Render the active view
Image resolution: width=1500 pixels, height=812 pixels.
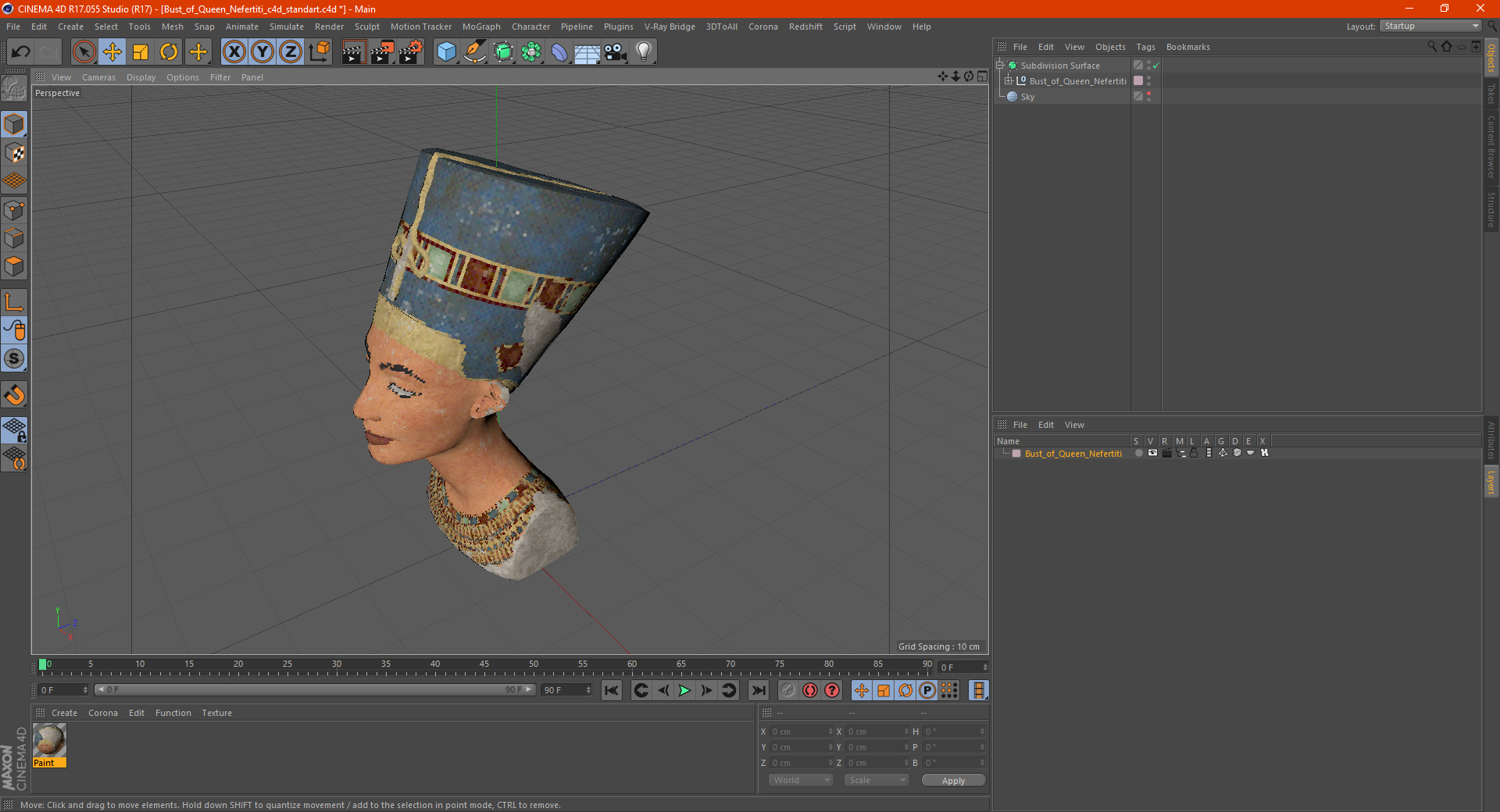[353, 52]
